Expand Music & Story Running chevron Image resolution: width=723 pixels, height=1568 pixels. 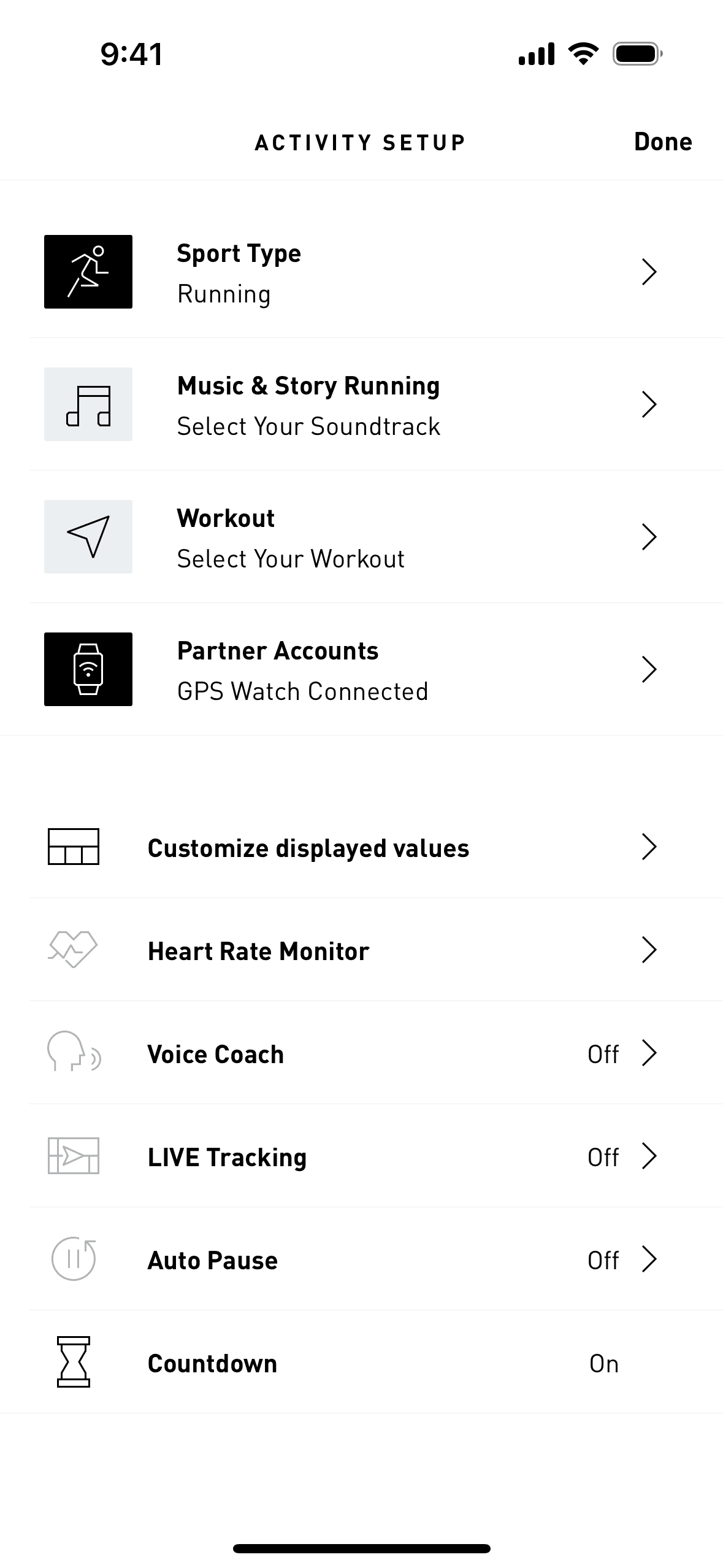coord(649,404)
